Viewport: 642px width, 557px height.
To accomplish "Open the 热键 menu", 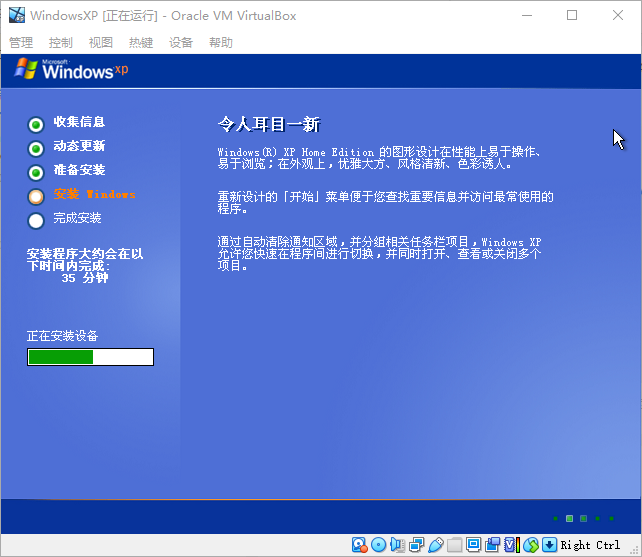I will click(x=141, y=42).
